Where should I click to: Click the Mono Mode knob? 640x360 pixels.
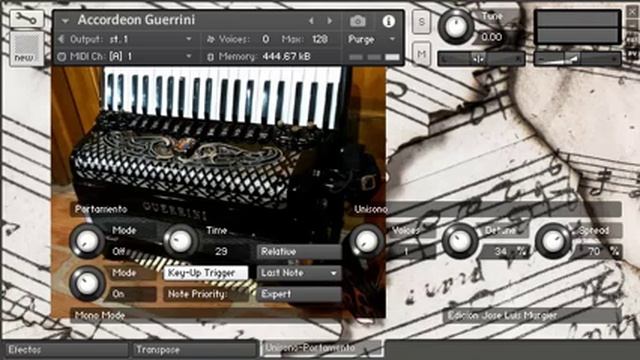pyautogui.click(x=87, y=283)
